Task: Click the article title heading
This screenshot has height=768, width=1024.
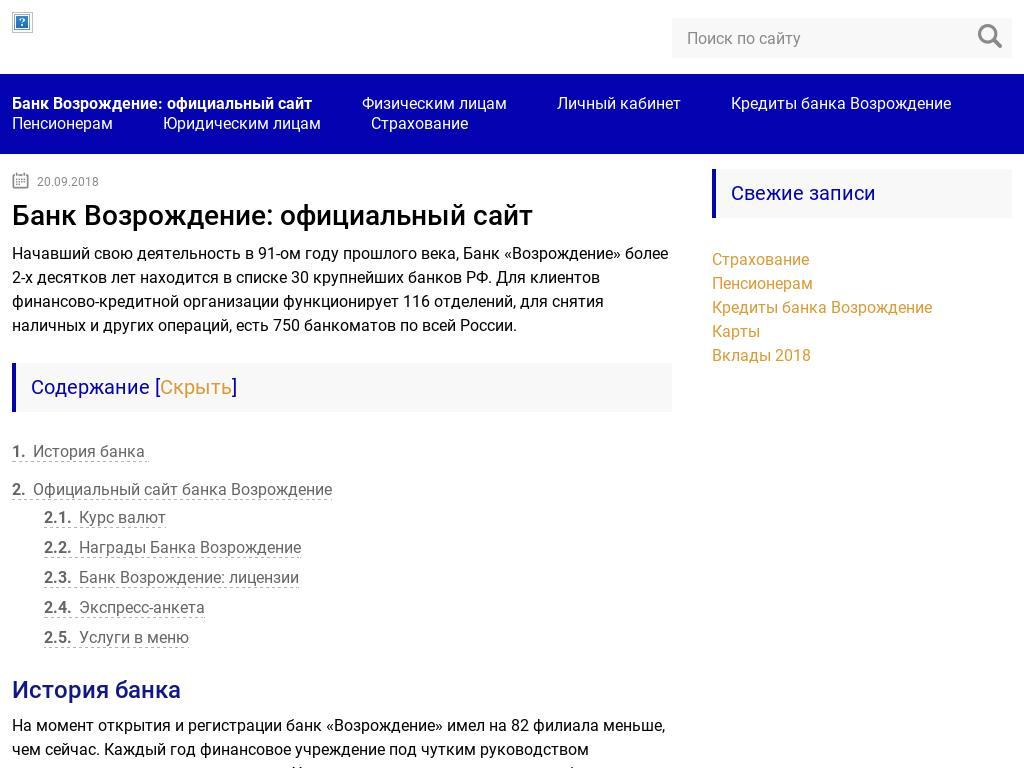Action: click(x=272, y=216)
